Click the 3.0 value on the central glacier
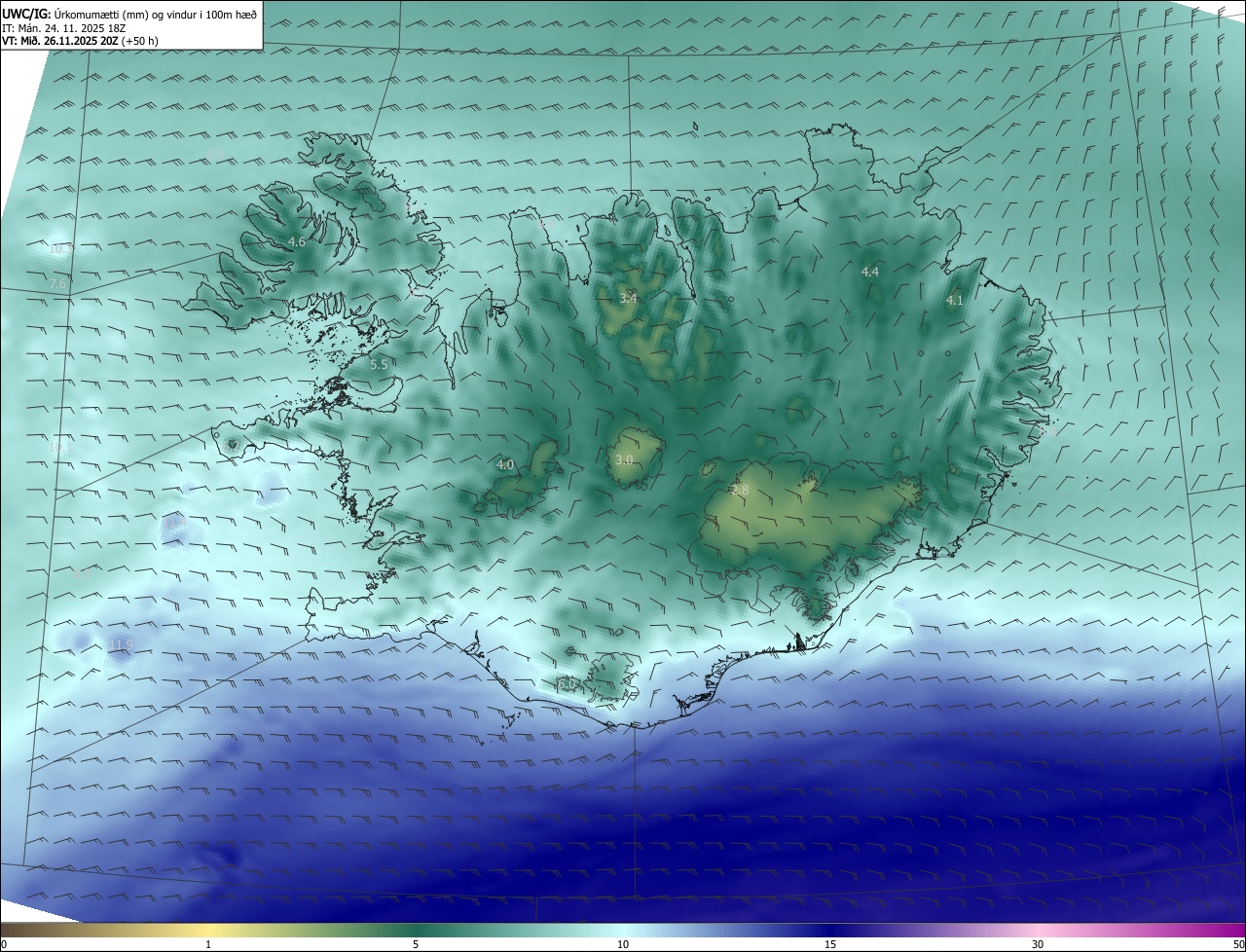Image resolution: width=1246 pixels, height=952 pixels. (624, 459)
